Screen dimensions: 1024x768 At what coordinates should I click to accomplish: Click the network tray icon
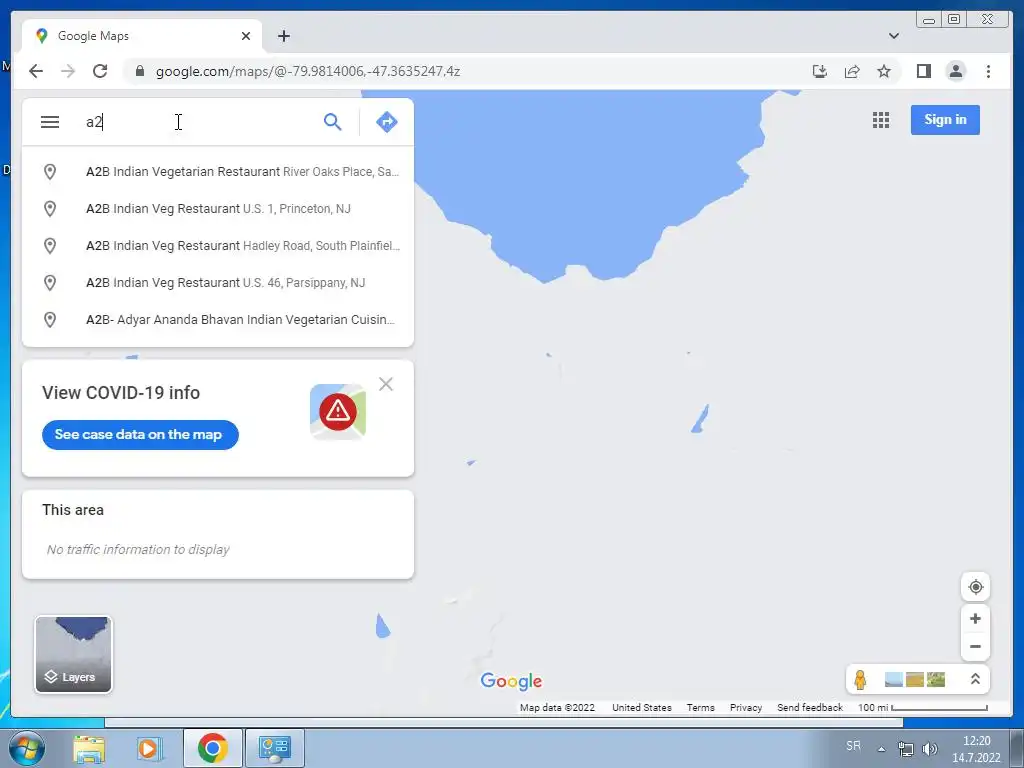(905, 749)
